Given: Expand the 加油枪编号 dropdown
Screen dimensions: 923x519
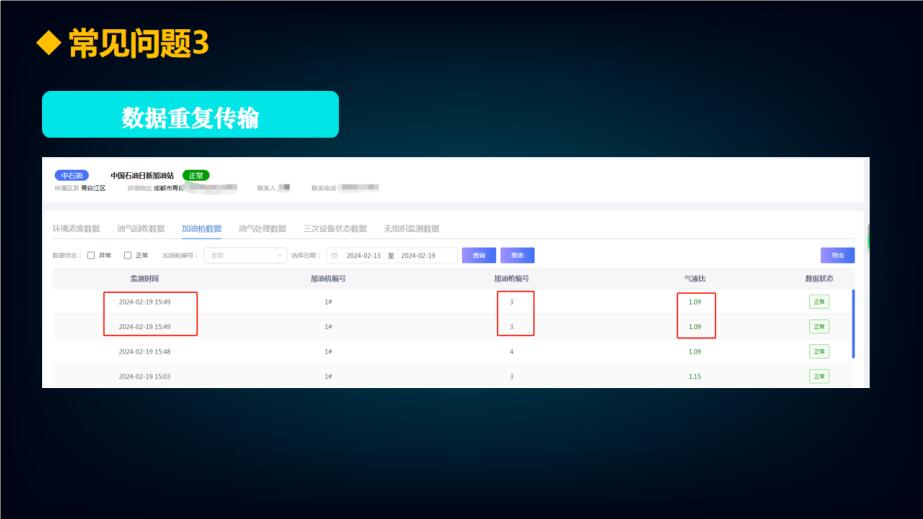Looking at the screenshot, I should pos(245,255).
